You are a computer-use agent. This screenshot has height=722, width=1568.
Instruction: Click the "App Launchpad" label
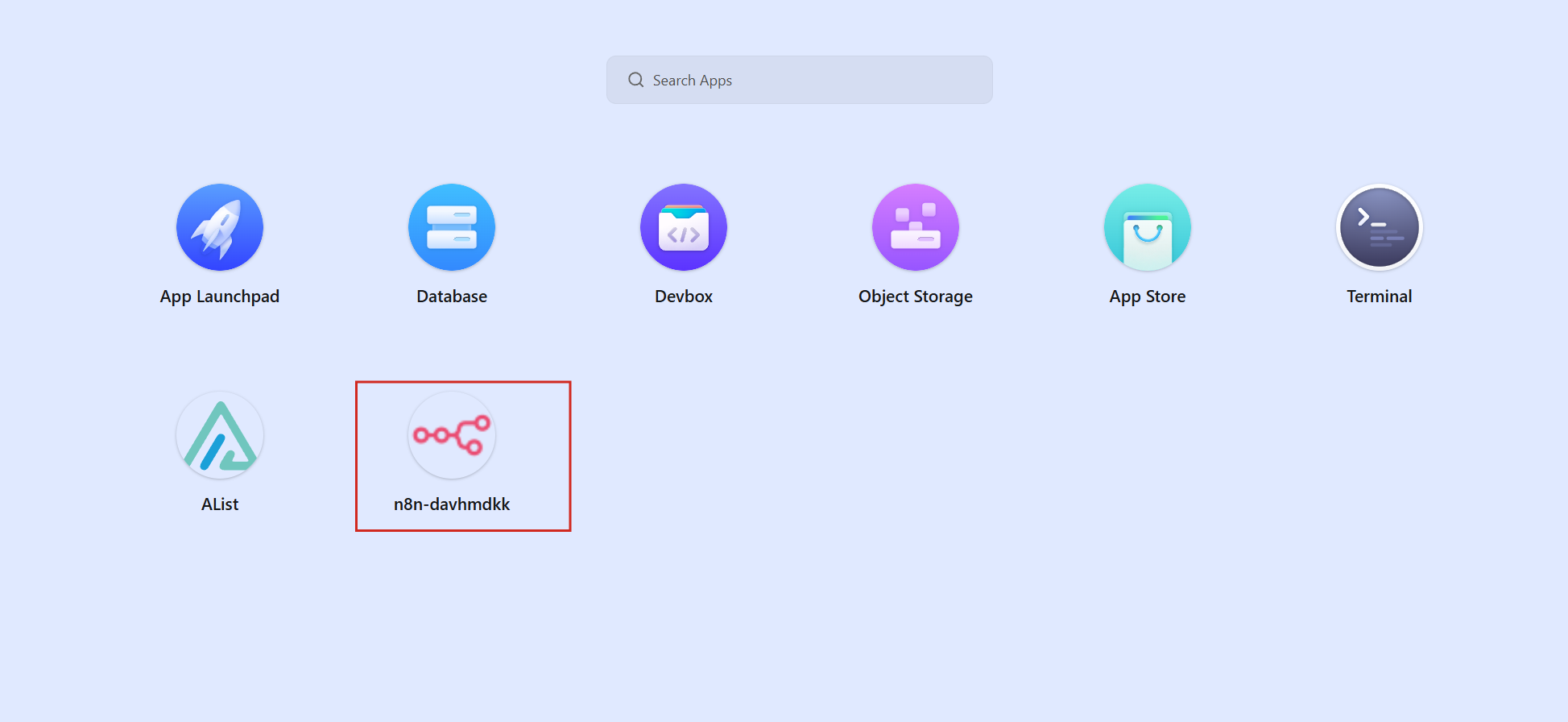[x=220, y=297]
